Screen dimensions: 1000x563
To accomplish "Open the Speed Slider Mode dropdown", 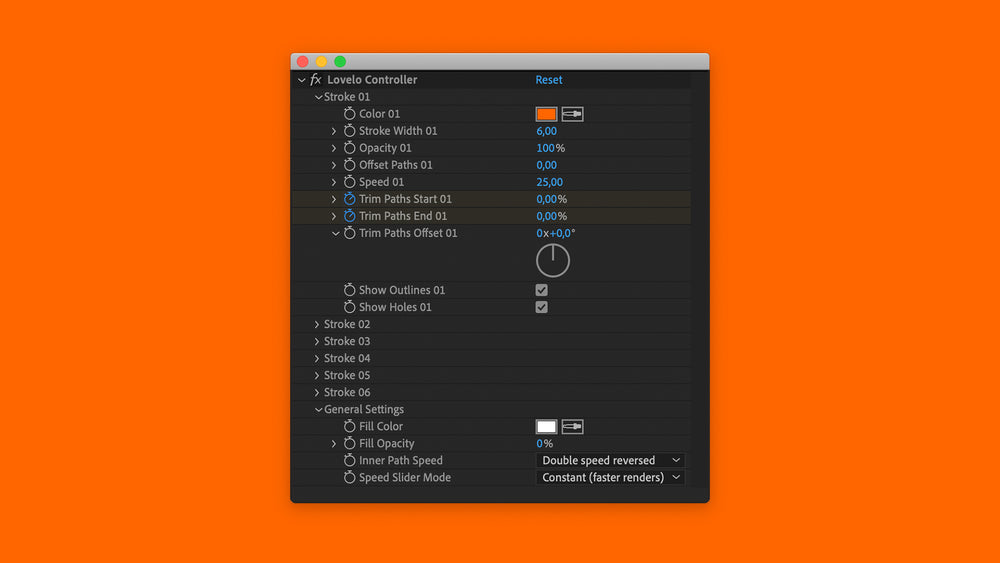I will (610, 478).
